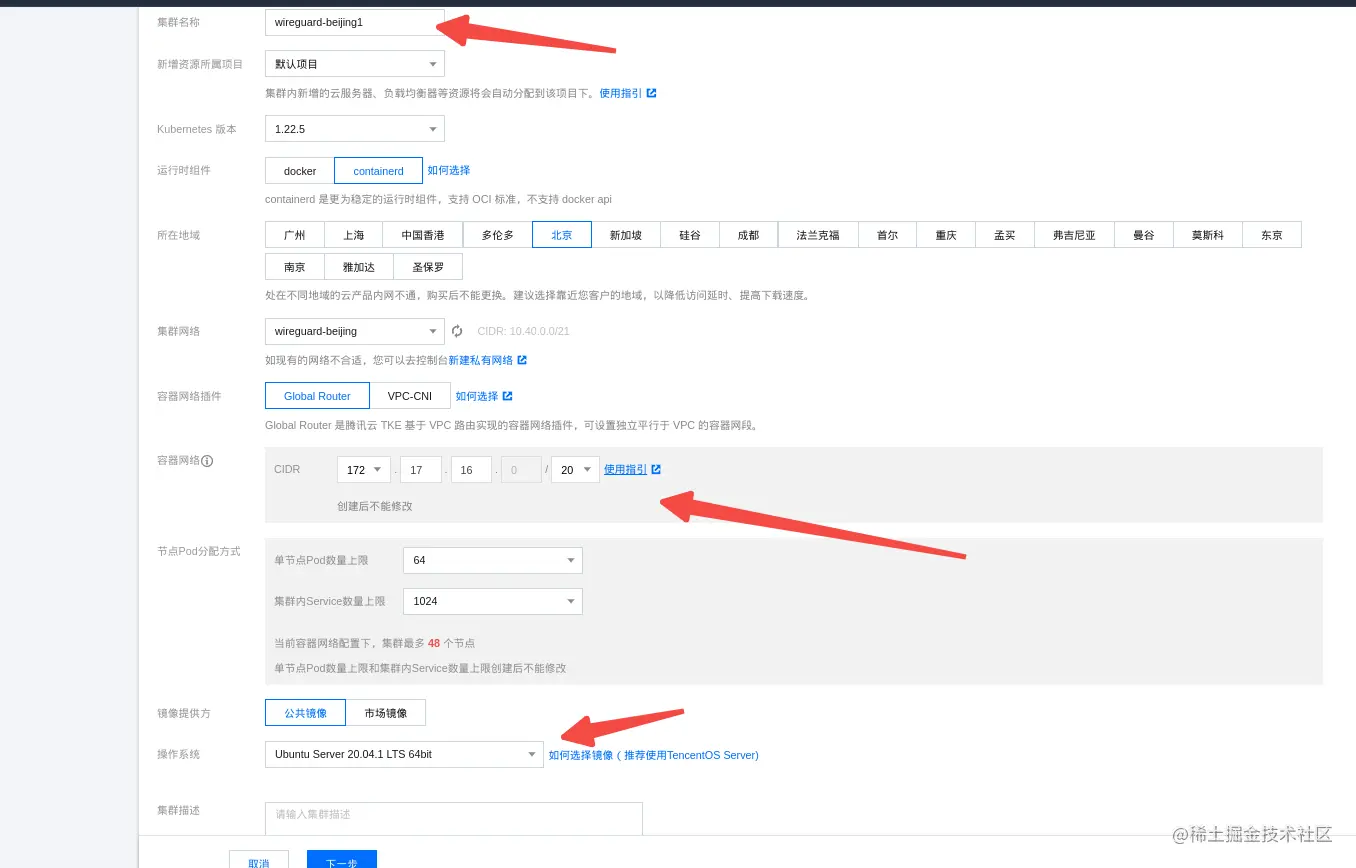Click the external-link icon beside the CIDR 使用指引 link
Image resolution: width=1356 pixels, height=868 pixels.
click(x=656, y=469)
